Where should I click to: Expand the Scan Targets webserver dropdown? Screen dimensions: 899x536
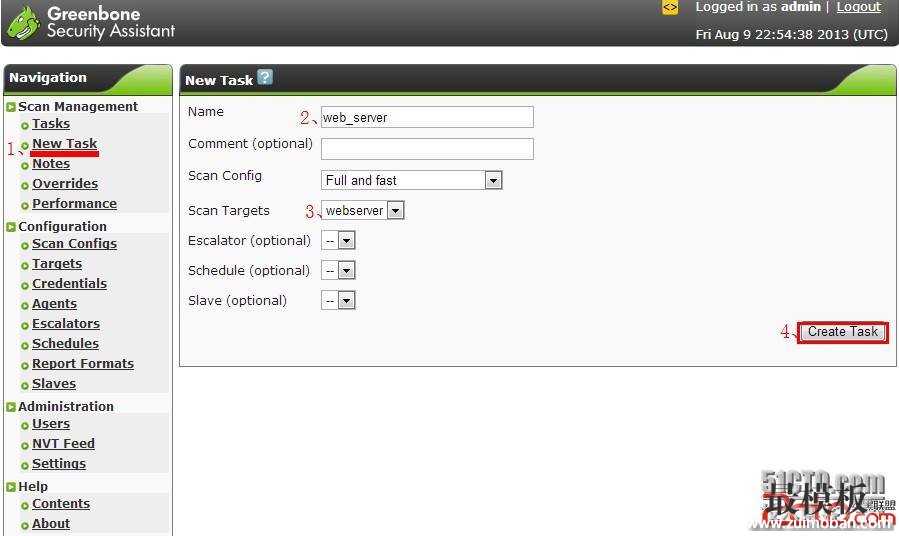click(x=395, y=210)
